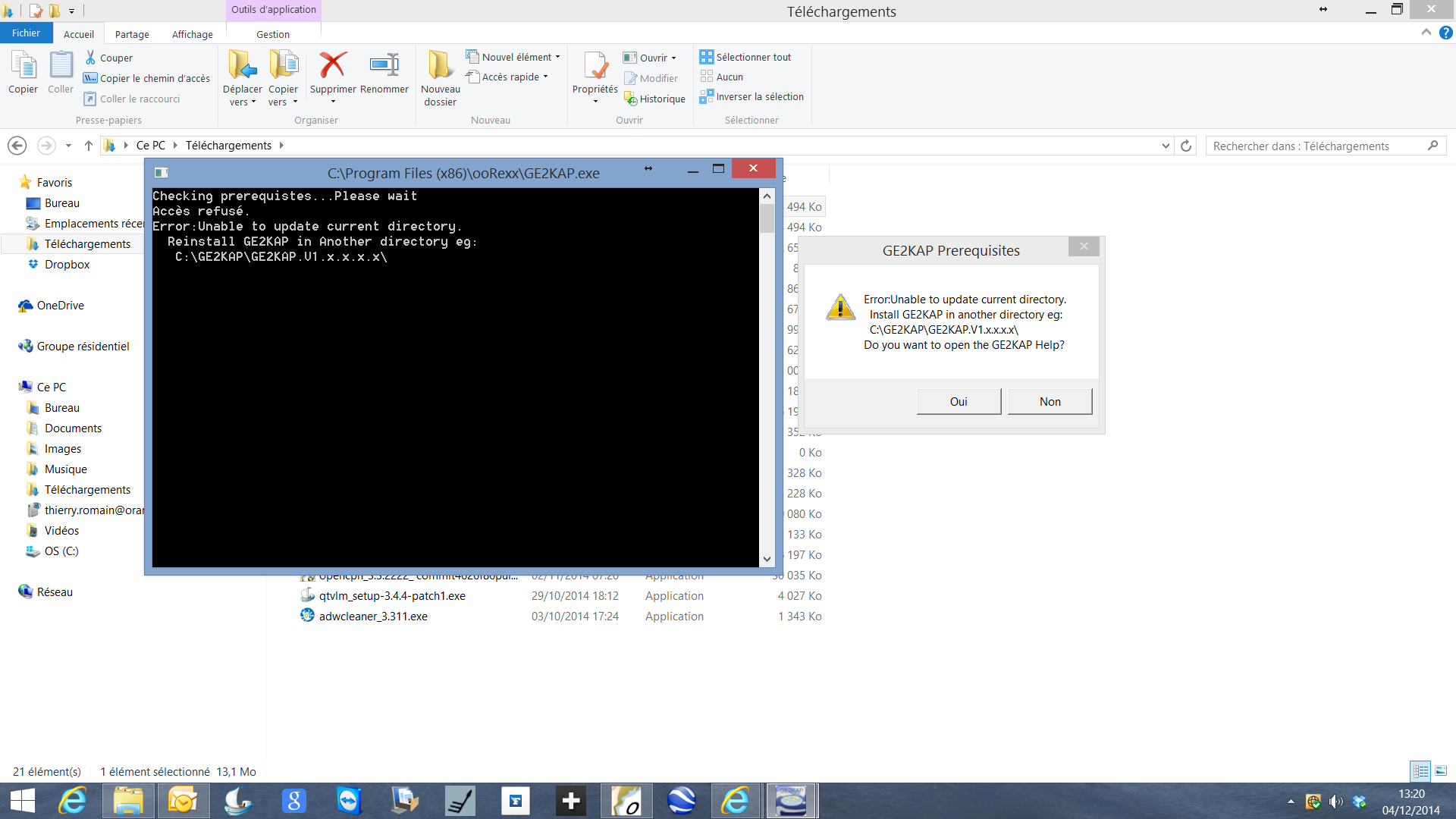
Task: Select Favoris in navigation pane
Action: click(55, 183)
